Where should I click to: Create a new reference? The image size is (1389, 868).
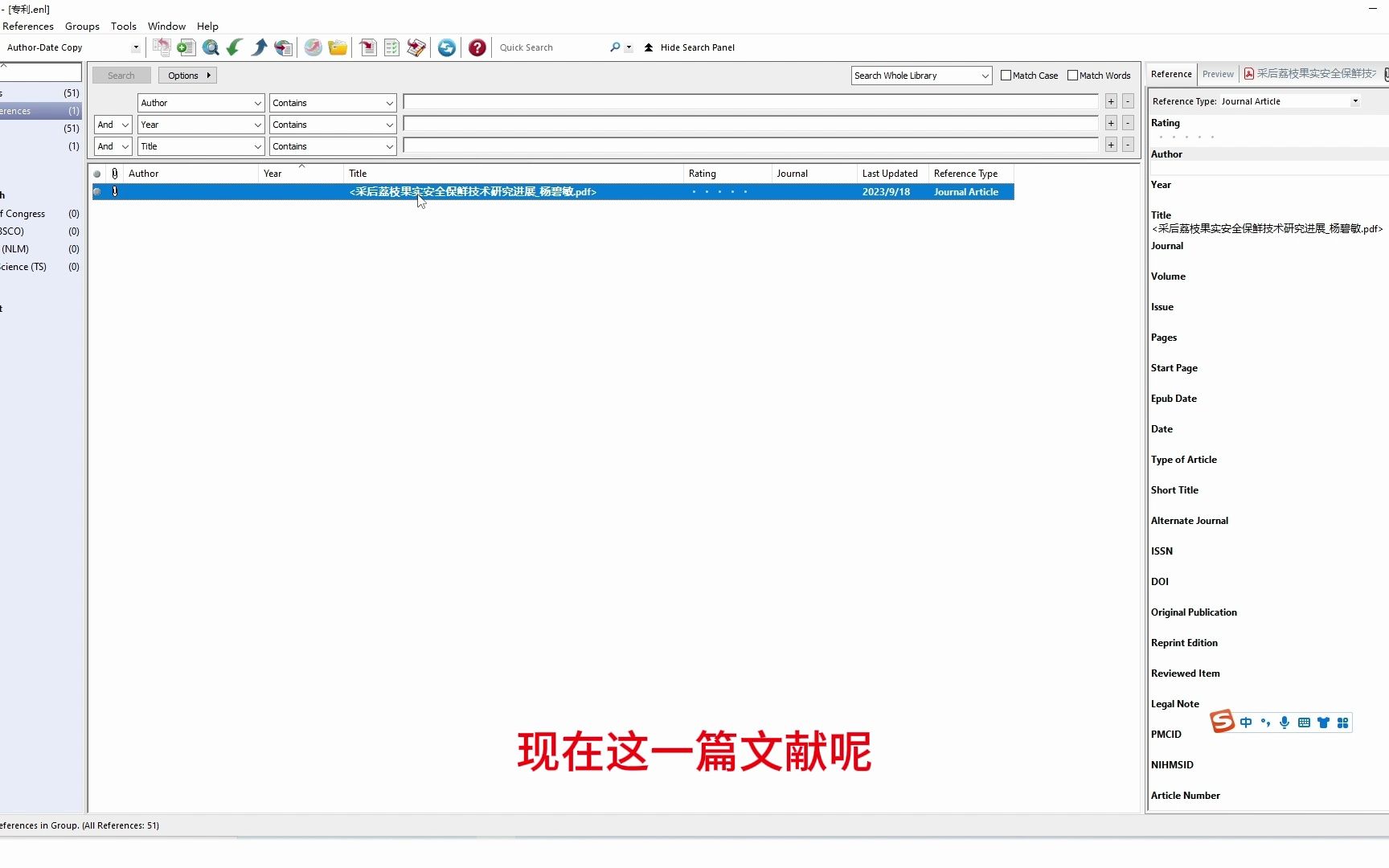click(186, 47)
